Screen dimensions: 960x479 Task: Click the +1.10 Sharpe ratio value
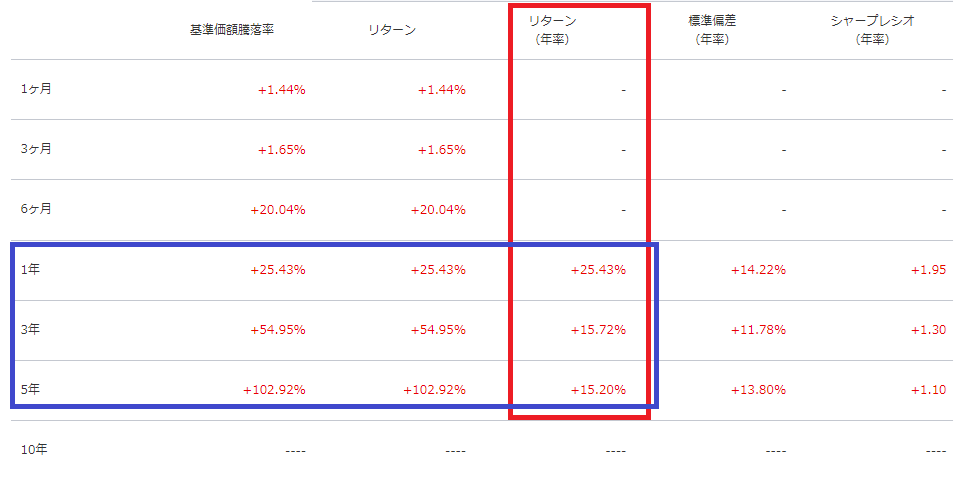(x=928, y=390)
